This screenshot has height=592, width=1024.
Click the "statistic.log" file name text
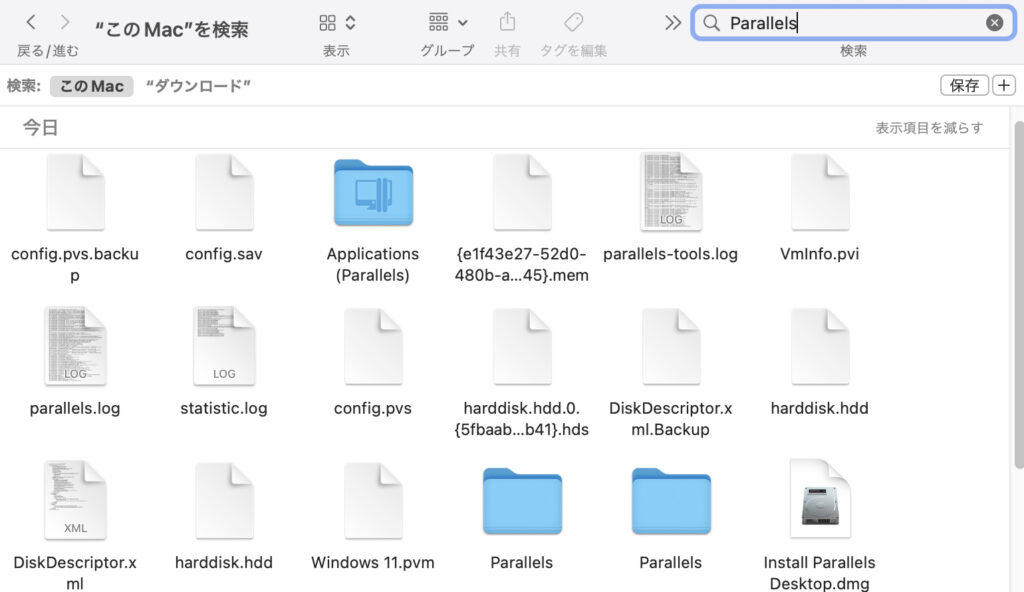224,408
